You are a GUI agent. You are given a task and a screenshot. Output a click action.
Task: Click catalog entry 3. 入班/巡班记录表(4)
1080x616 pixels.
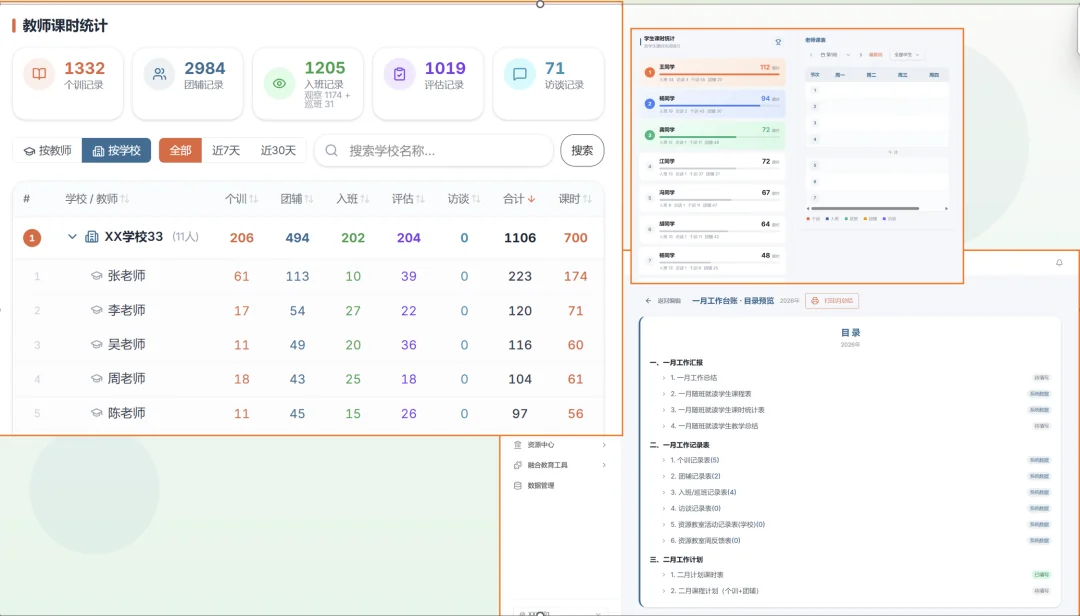click(x=703, y=493)
